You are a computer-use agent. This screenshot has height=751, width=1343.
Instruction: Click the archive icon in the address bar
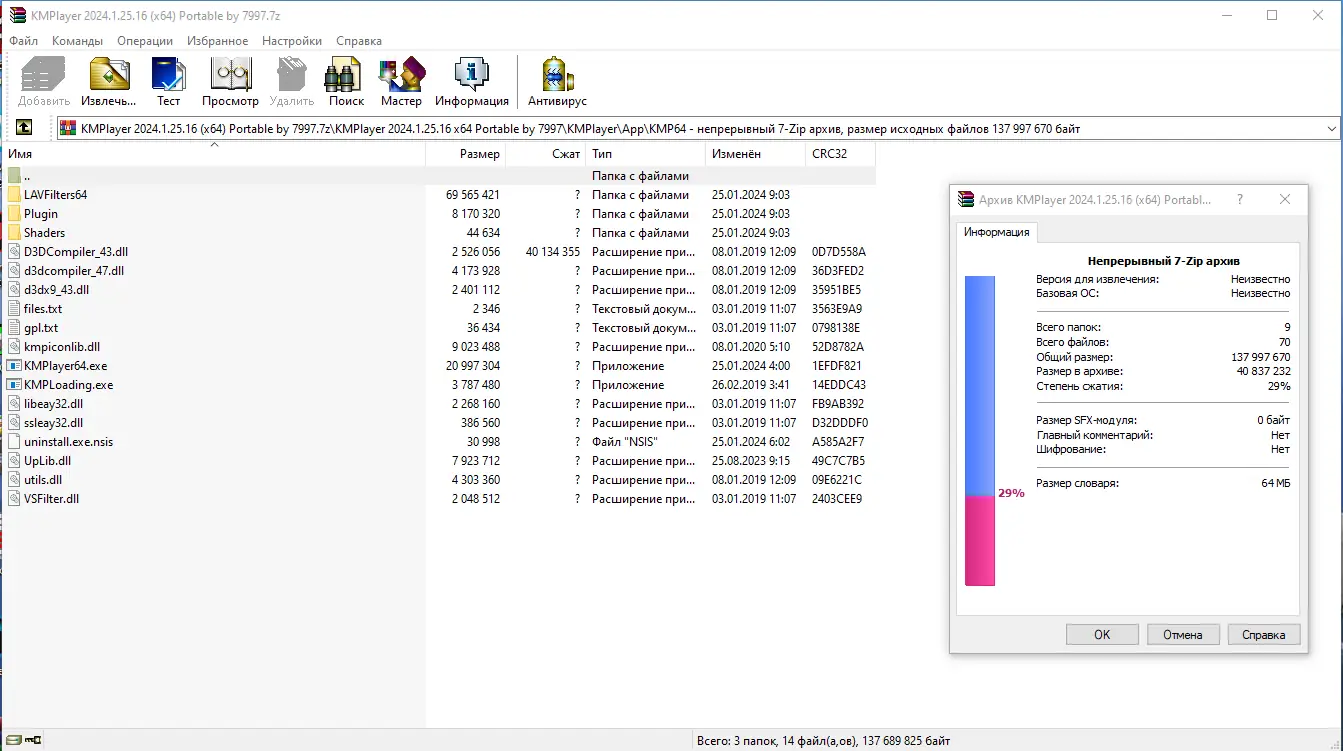pyautogui.click(x=67, y=128)
